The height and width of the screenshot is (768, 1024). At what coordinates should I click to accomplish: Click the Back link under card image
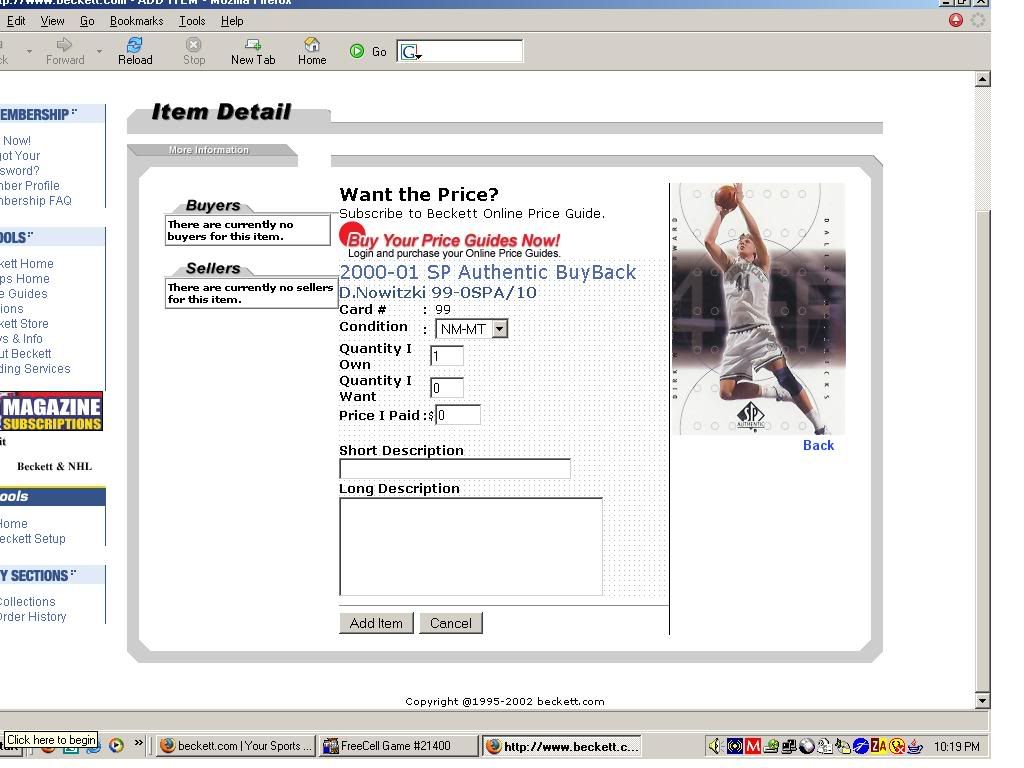point(818,445)
